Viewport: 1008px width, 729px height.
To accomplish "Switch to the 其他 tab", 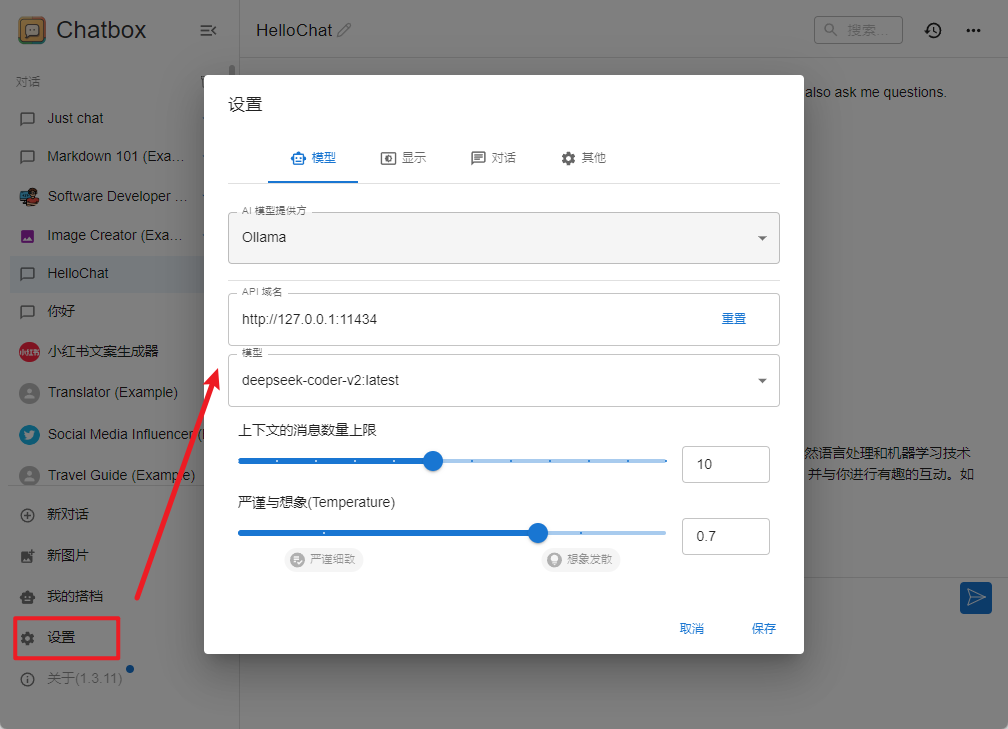I will (583, 158).
